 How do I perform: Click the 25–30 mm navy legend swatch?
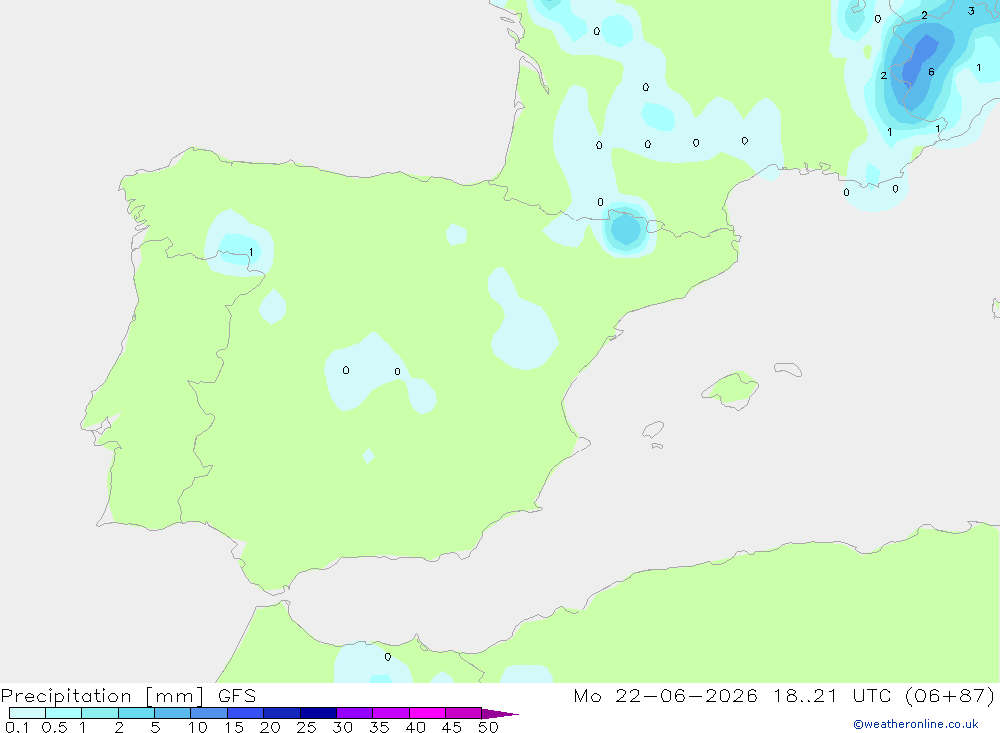click(x=318, y=713)
